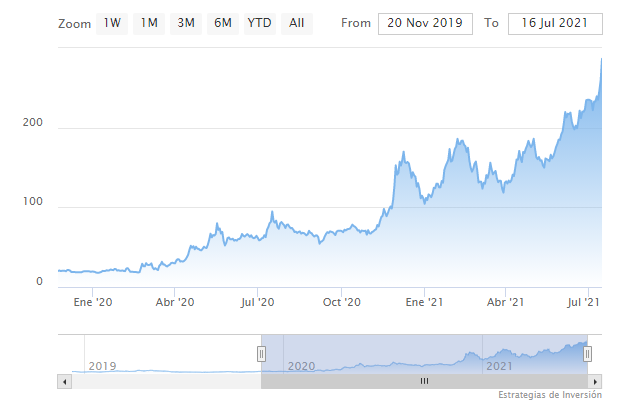Screen dimensions: 618x411
Task: Click the horizontal scrollbar thumb grip
Action: (x=424, y=381)
